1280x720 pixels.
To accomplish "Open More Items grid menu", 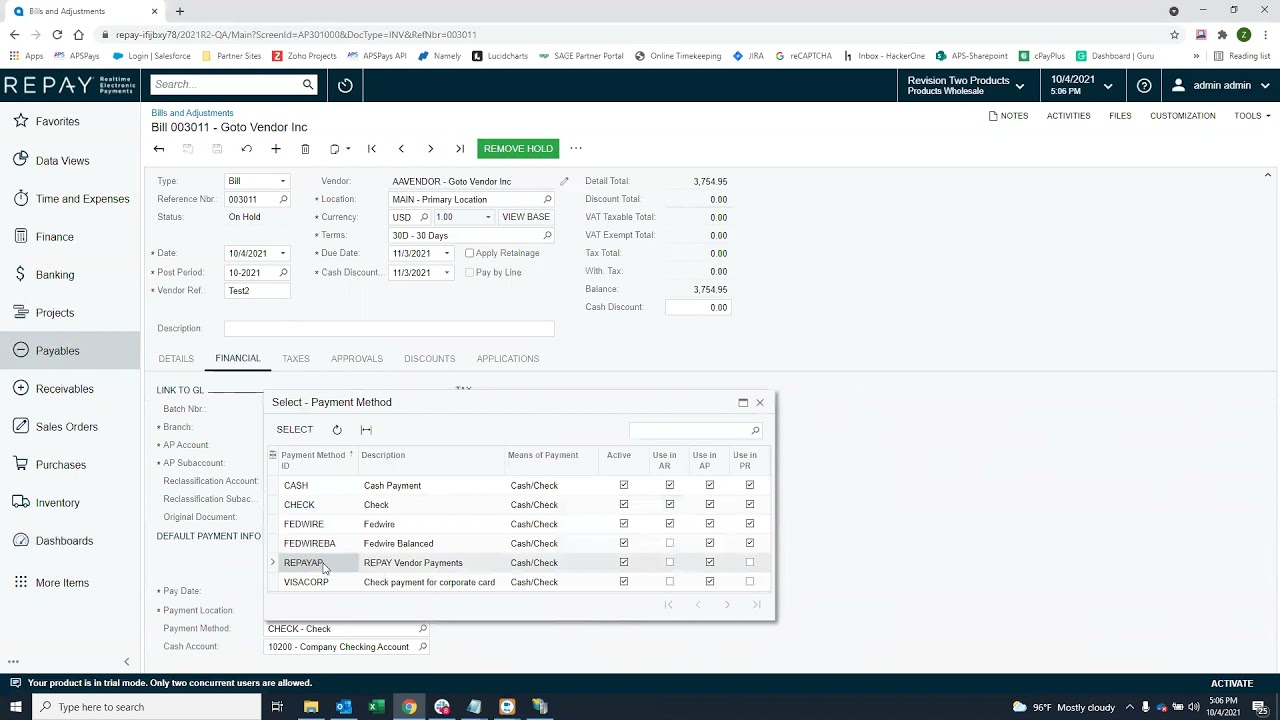I will click(x=62, y=583).
